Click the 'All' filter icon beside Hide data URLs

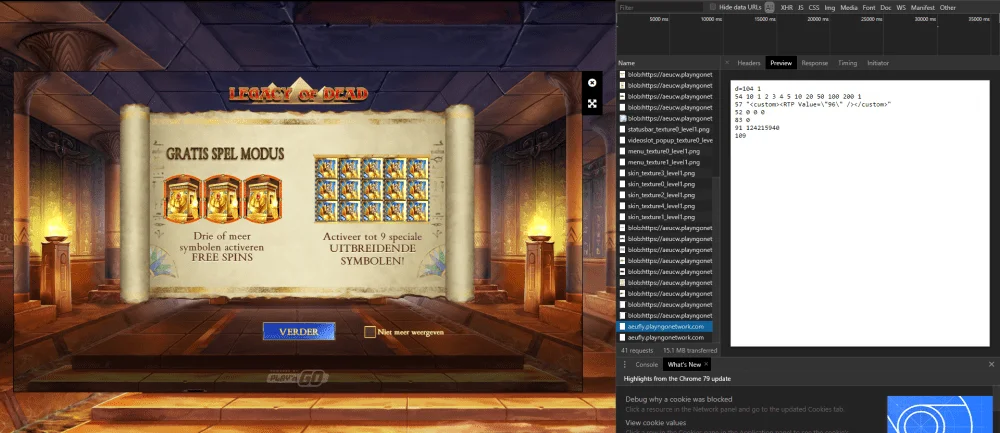coord(770,8)
